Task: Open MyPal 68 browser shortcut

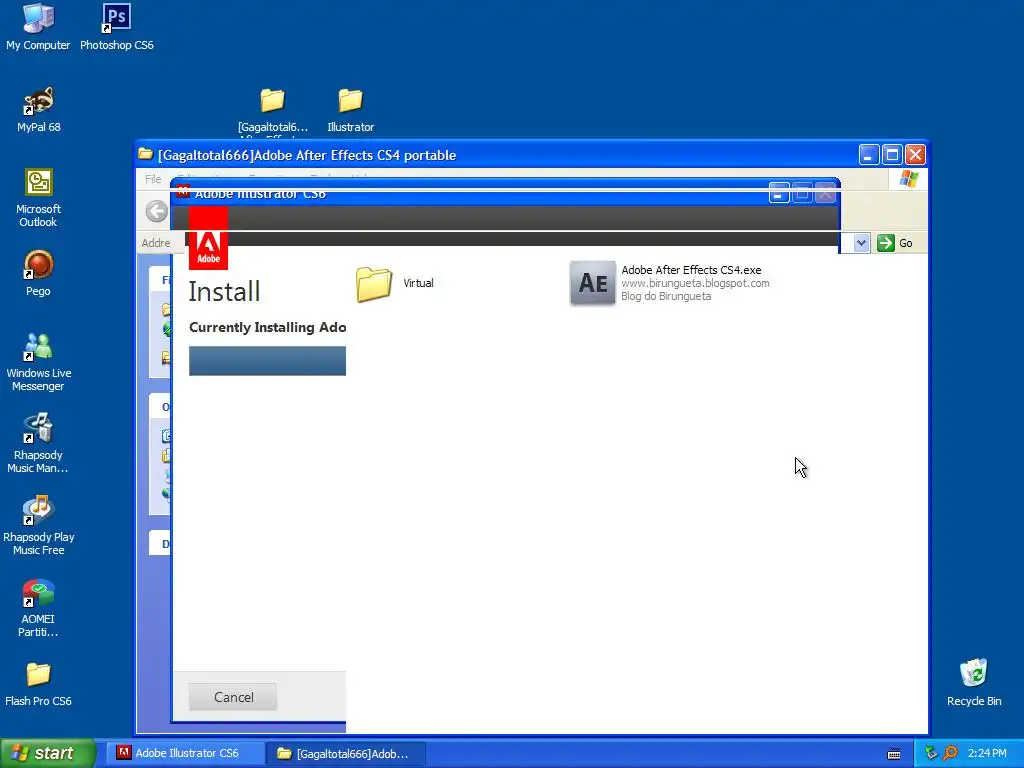Action: coord(39,109)
